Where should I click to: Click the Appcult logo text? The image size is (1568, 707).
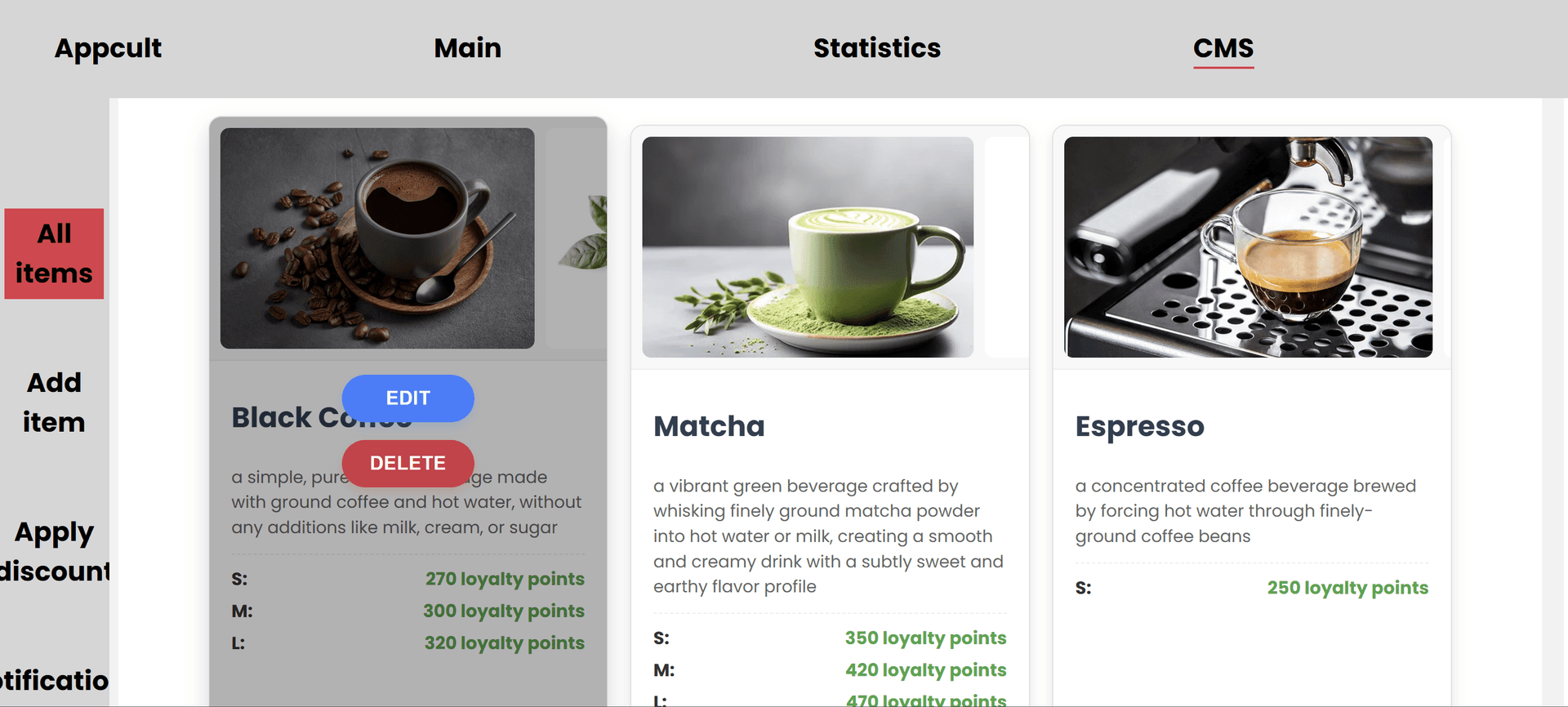(x=108, y=48)
